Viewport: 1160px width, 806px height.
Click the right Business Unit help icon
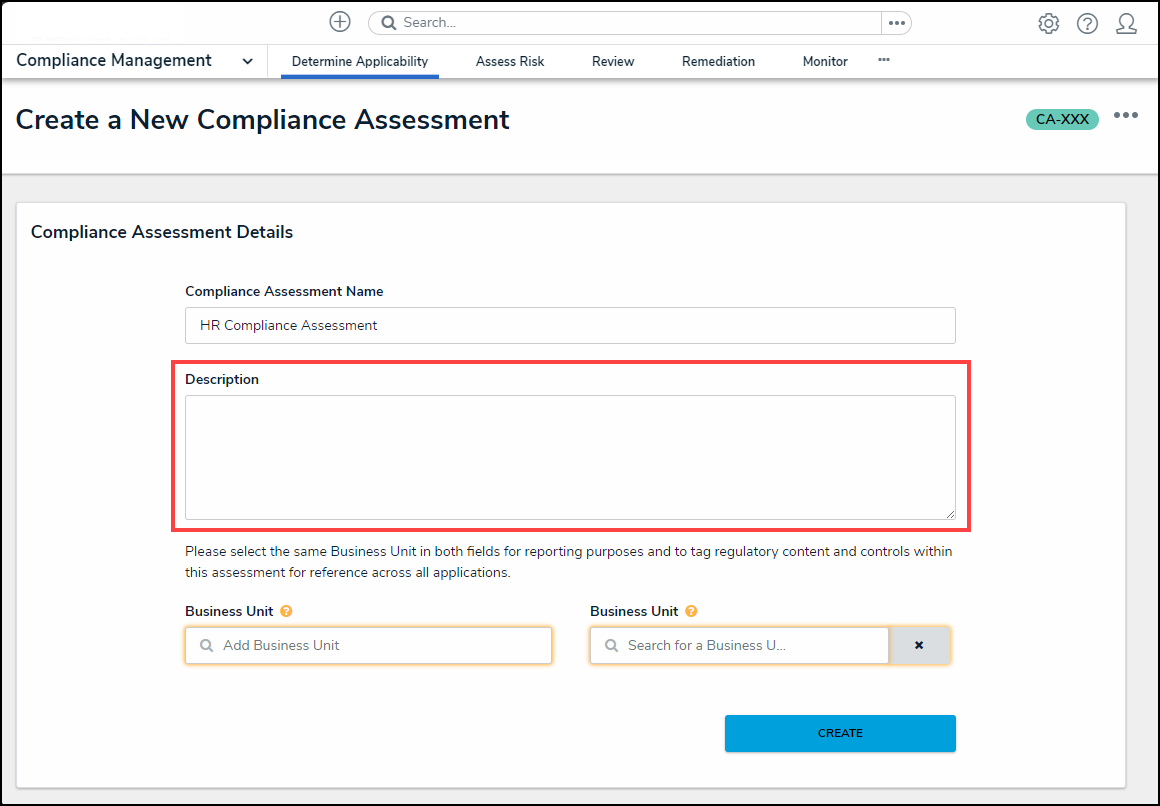pyautogui.click(x=691, y=611)
